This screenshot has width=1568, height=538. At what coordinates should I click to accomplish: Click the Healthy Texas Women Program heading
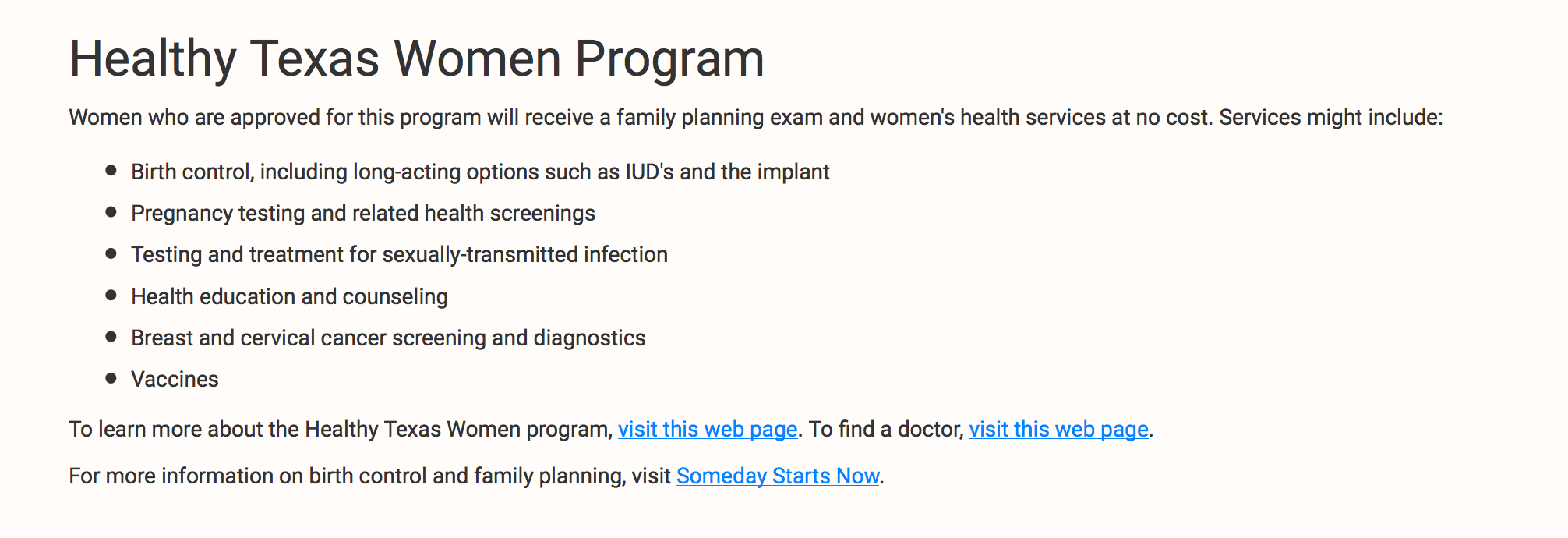pos(417,58)
